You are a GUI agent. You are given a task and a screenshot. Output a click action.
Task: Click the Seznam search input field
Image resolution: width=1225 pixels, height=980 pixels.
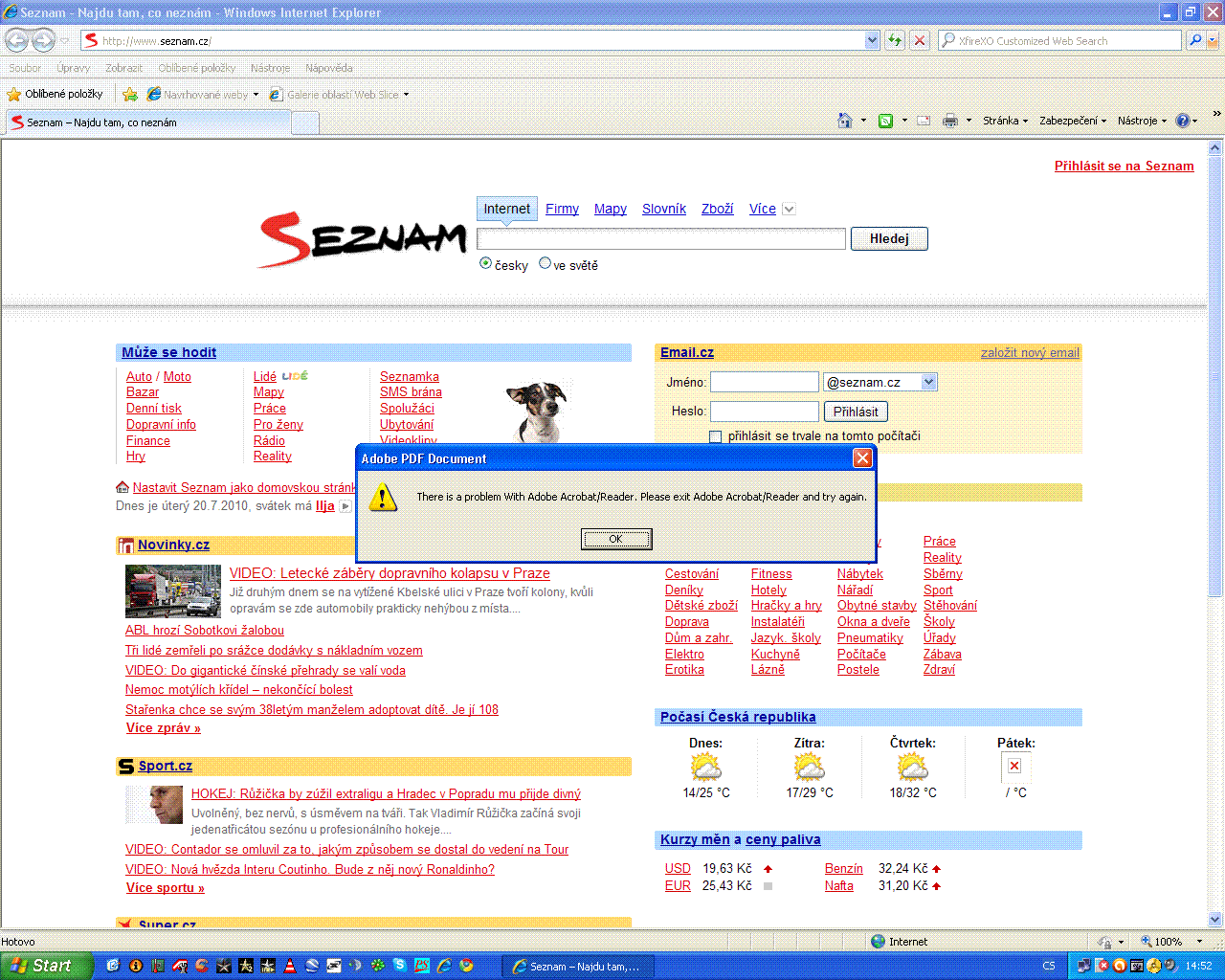click(661, 238)
